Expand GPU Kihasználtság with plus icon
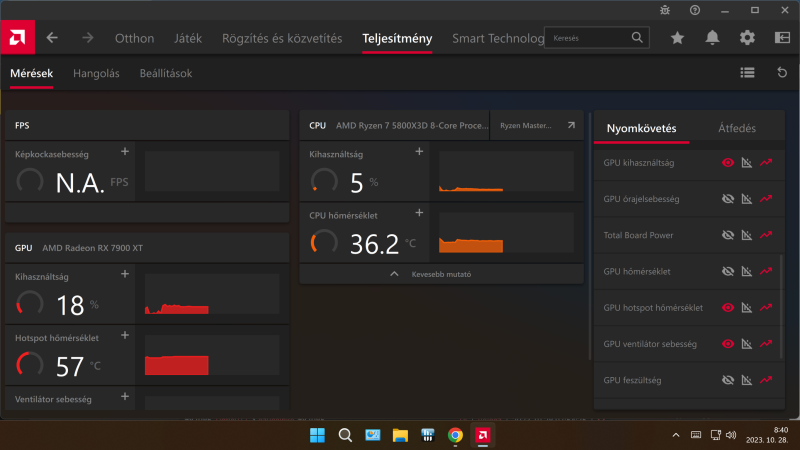The width and height of the screenshot is (800, 450). point(125,274)
